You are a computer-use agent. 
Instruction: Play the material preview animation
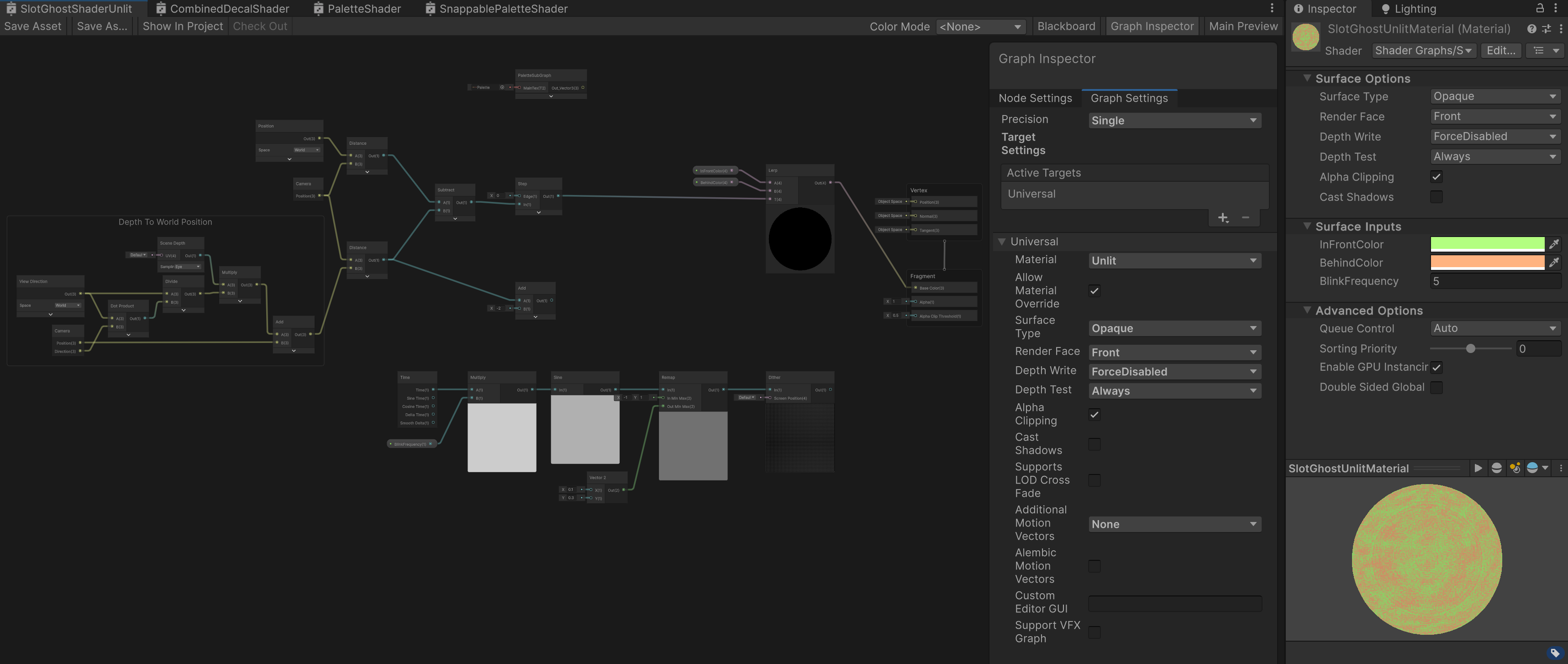click(x=1479, y=468)
